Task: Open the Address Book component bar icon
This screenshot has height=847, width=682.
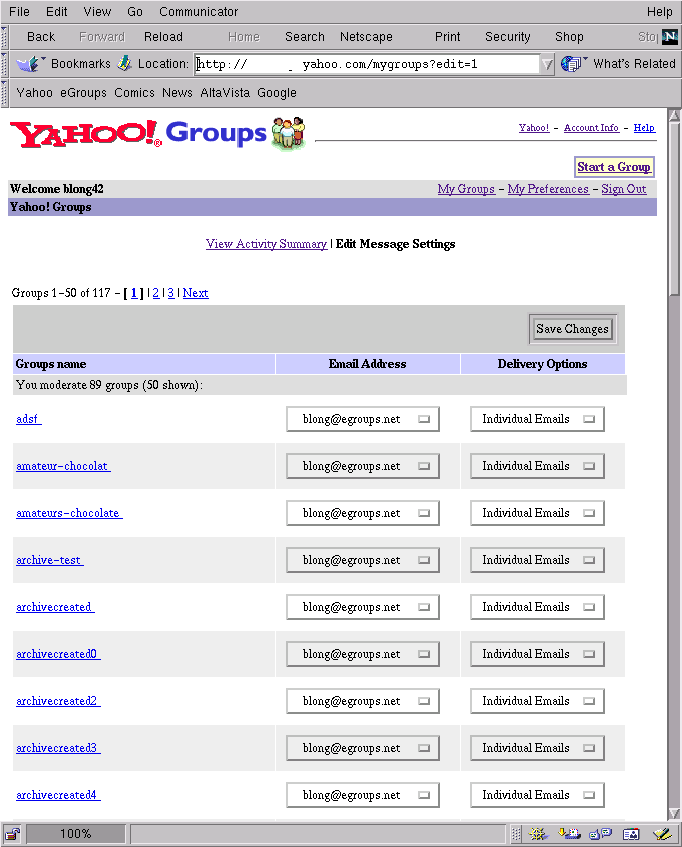Action: click(631, 834)
